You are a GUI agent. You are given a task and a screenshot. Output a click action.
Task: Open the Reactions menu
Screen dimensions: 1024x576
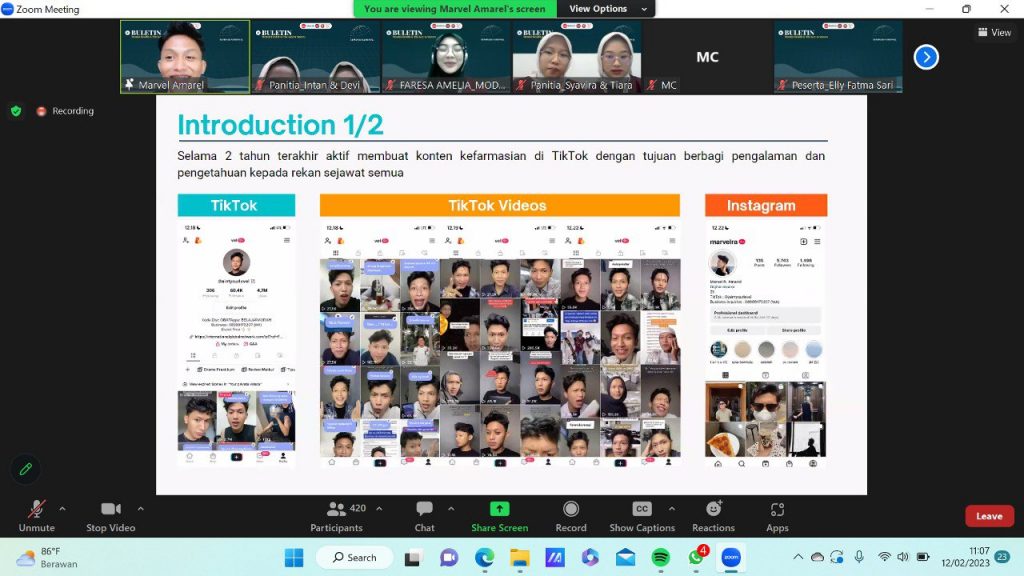713,516
